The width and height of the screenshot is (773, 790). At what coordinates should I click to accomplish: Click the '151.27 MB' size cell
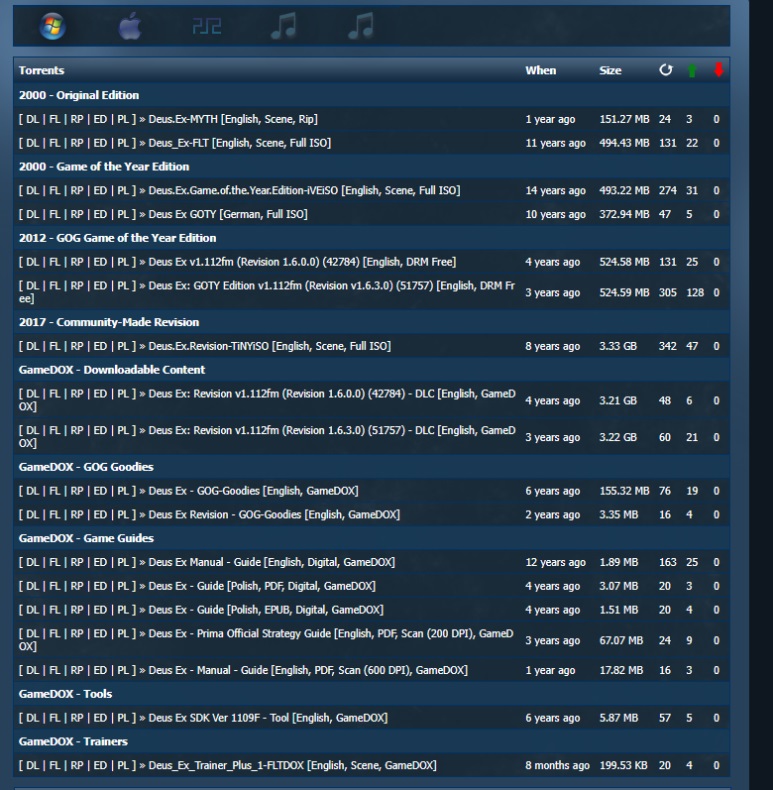624,119
